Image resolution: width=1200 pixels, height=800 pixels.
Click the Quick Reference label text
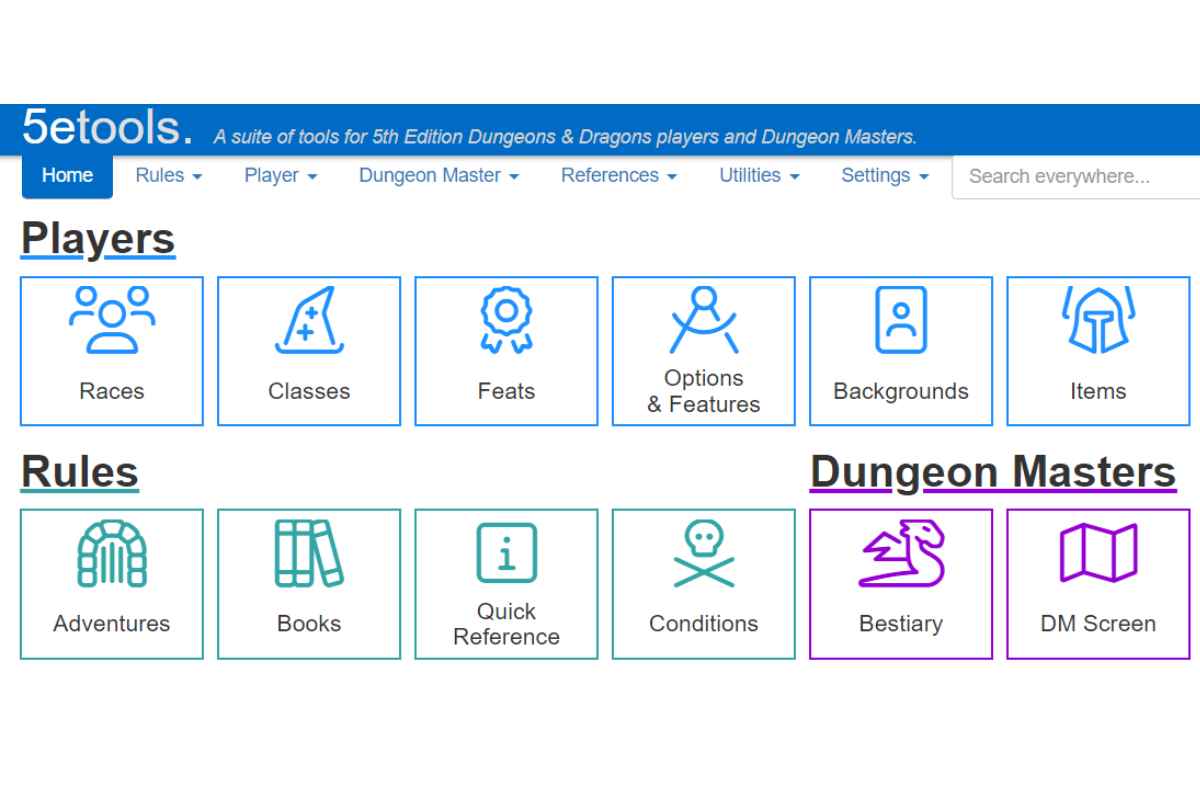coord(506,623)
